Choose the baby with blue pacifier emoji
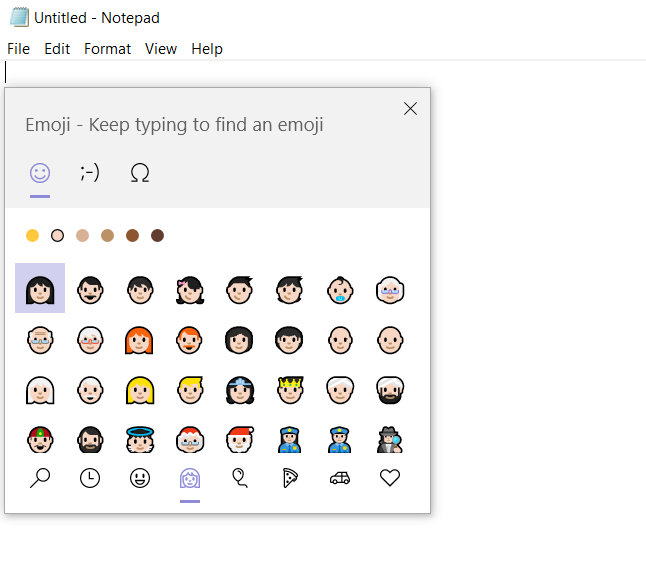The image size is (646, 567). [x=340, y=290]
